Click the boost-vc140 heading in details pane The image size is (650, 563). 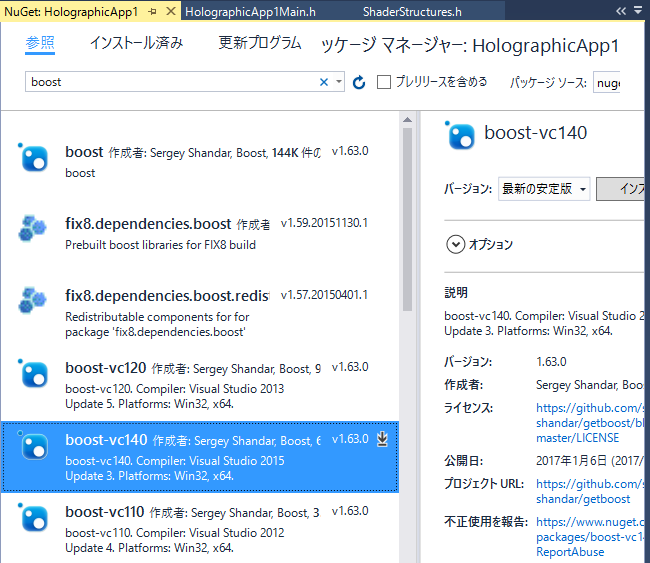pyautogui.click(x=536, y=133)
